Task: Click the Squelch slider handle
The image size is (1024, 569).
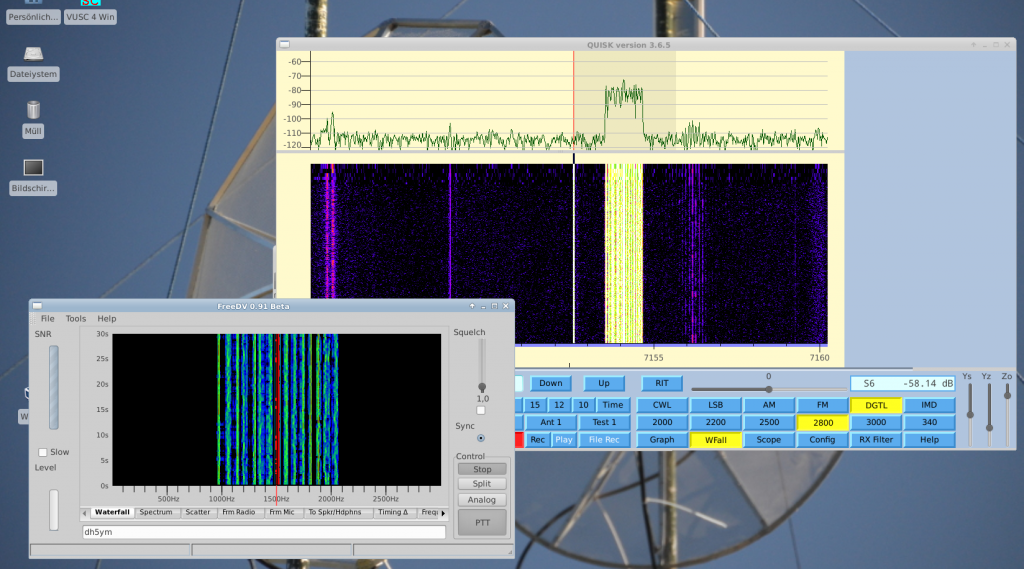Action: point(481,387)
